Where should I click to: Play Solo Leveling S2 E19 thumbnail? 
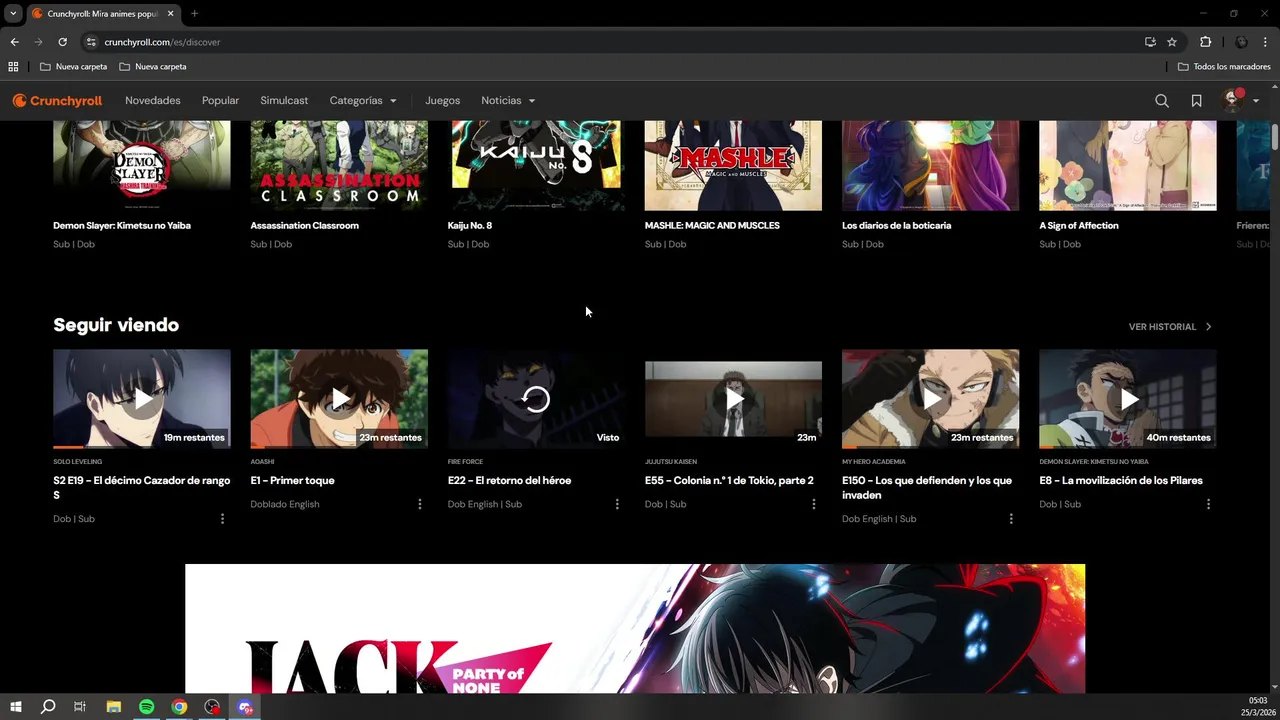142,398
